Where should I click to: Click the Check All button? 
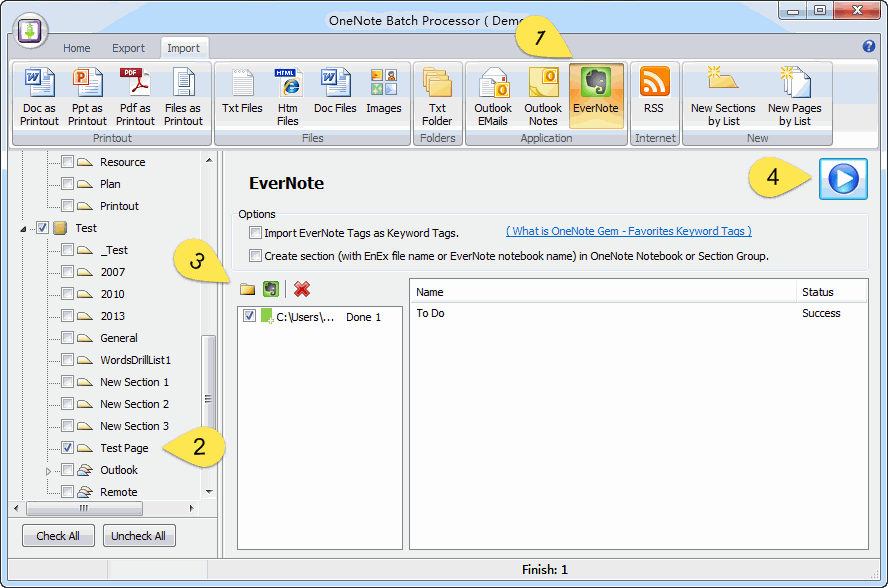pyautogui.click(x=58, y=535)
